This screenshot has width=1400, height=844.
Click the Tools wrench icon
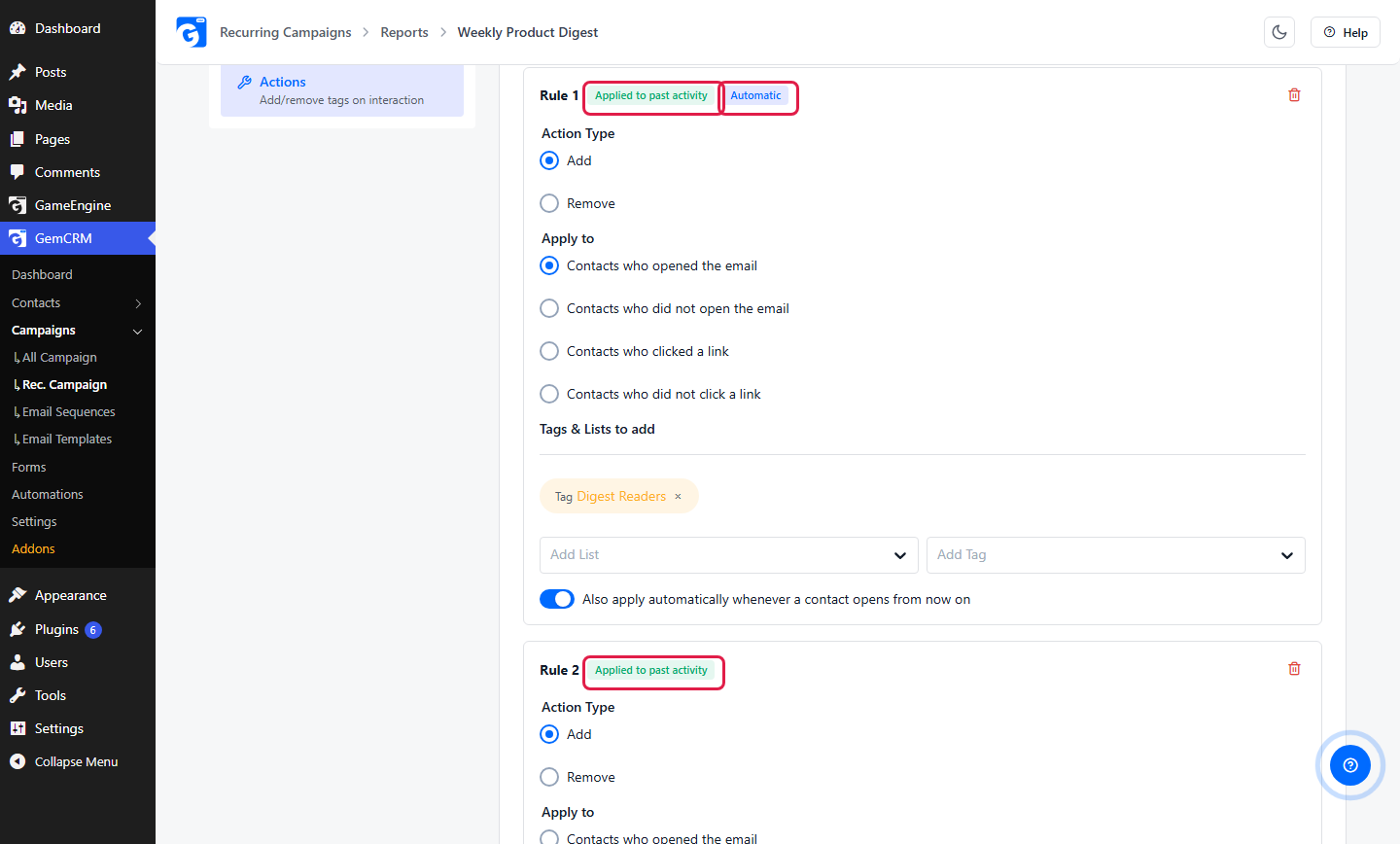[x=17, y=695]
